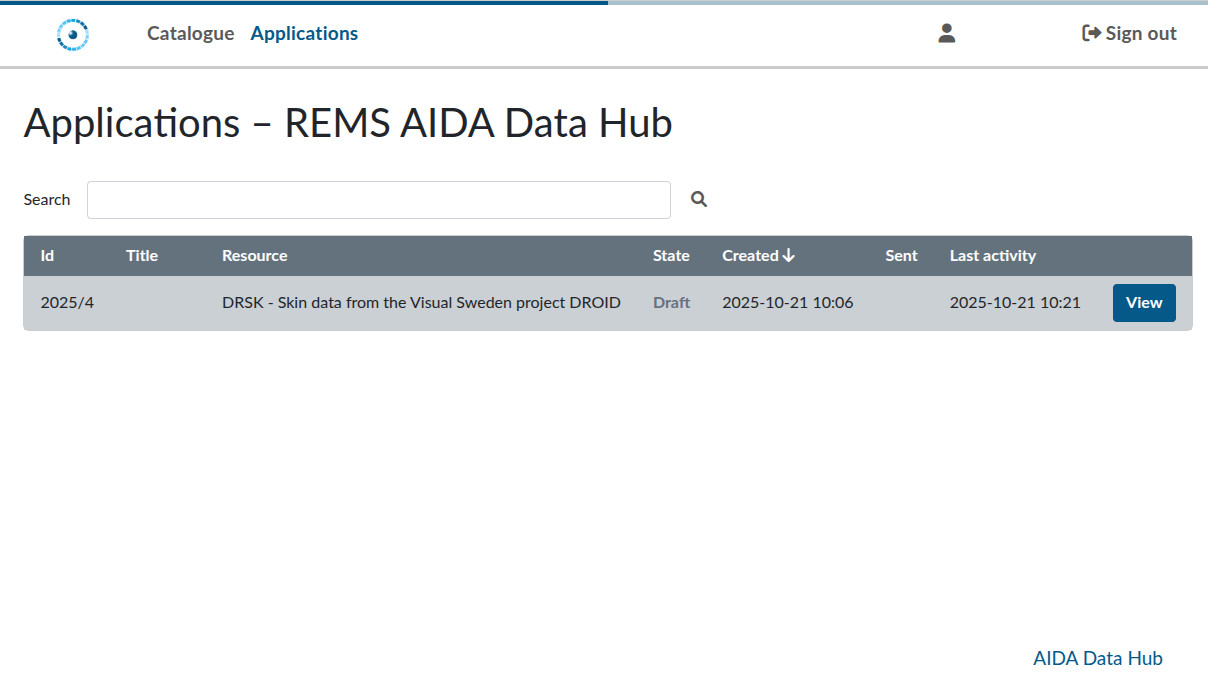Sort by the Resource column header
Image resolution: width=1208 pixels, height=686 pixels.
click(x=254, y=256)
